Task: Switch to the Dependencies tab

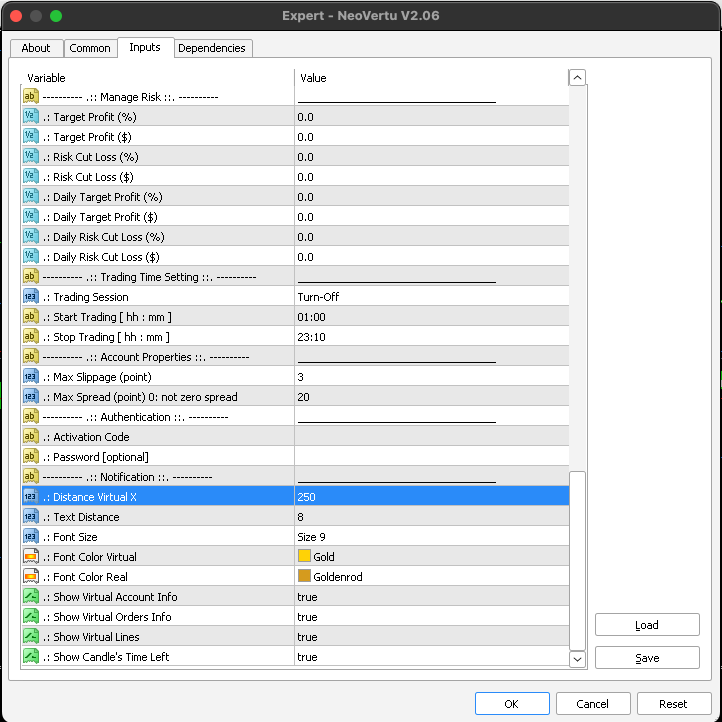Action: click(213, 48)
